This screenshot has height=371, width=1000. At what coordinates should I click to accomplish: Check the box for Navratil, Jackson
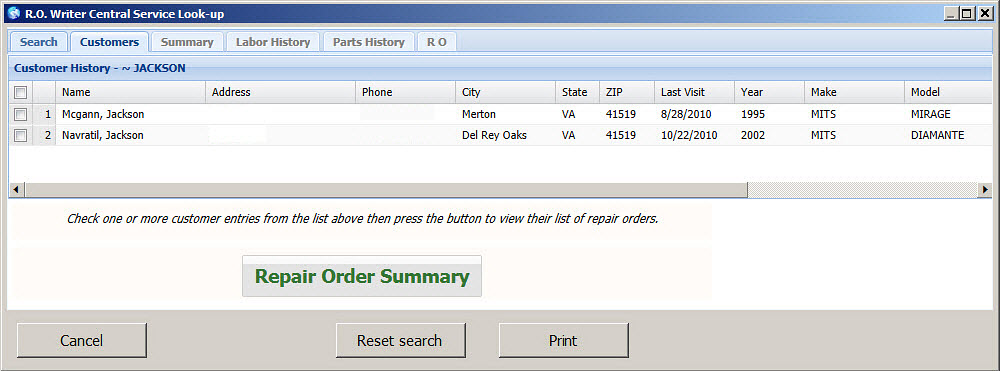tap(20, 135)
